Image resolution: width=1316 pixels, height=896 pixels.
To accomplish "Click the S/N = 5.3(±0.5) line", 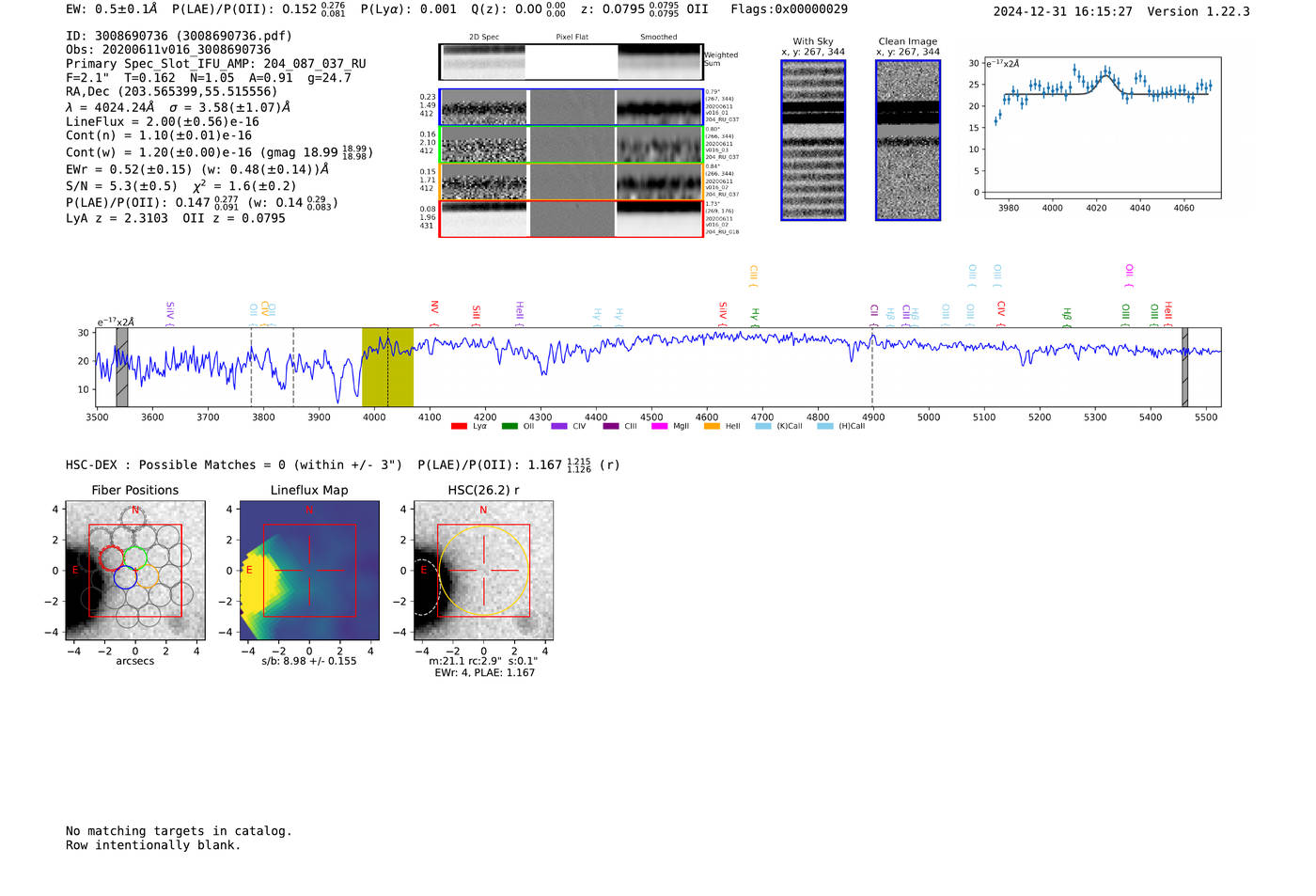I will [x=181, y=185].
